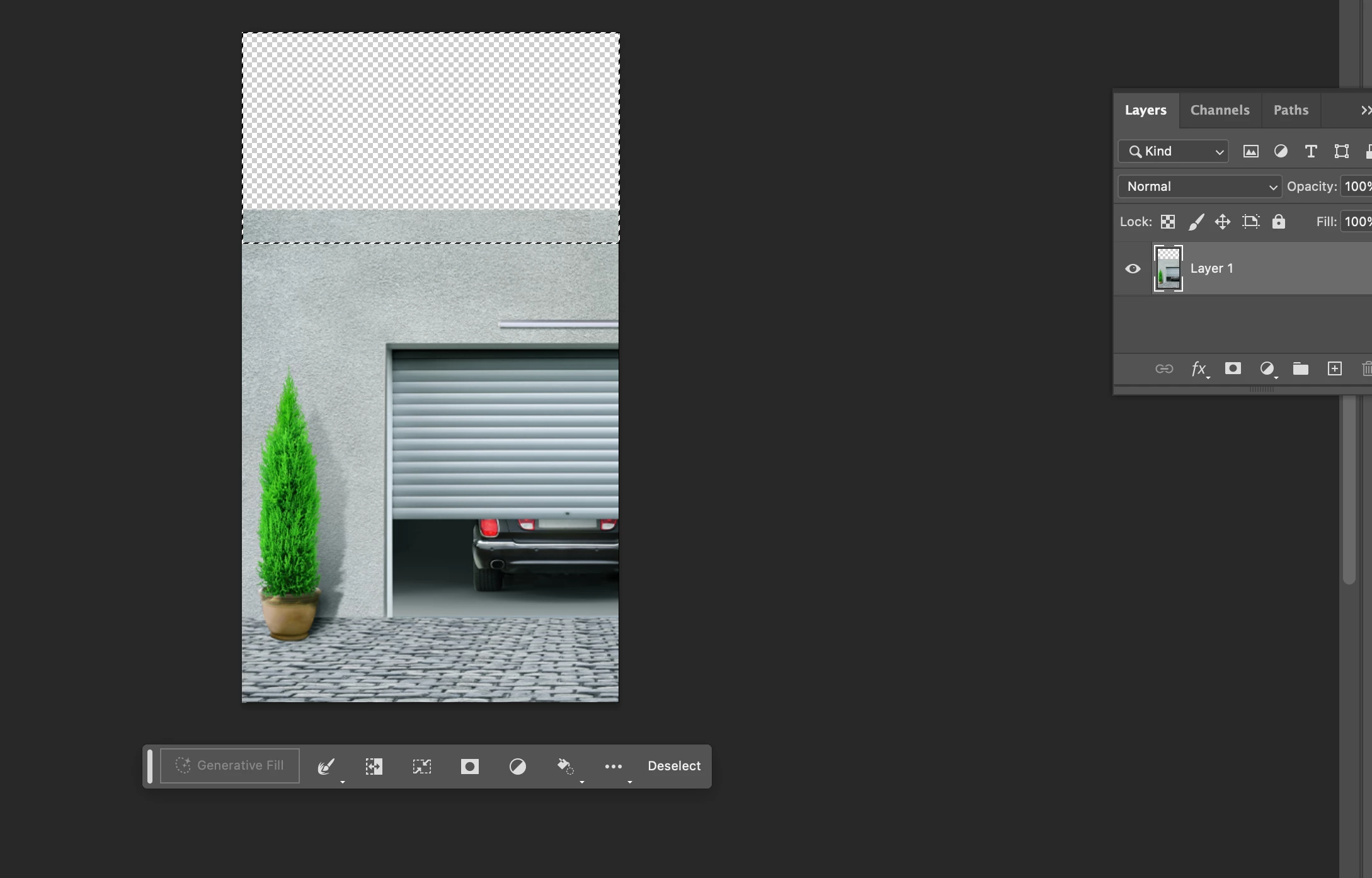This screenshot has width=1372, height=878.
Task: Open the Normal blend mode dropdown
Action: (1199, 186)
